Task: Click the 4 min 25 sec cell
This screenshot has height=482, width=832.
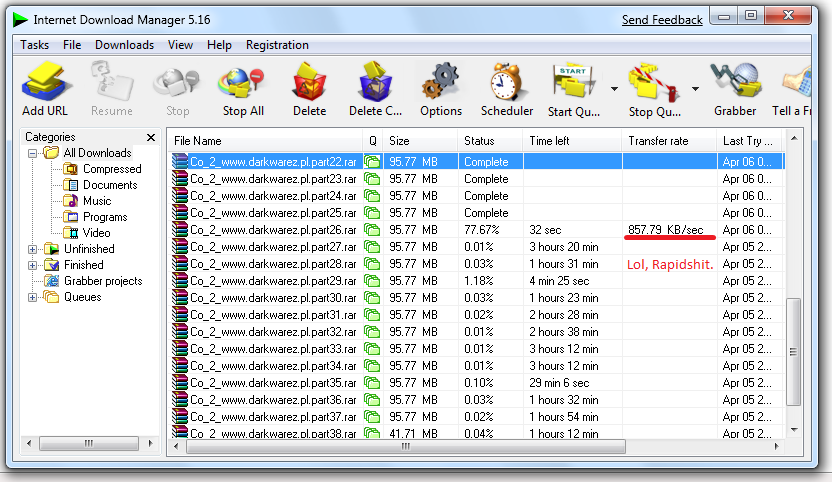Action: [x=559, y=281]
